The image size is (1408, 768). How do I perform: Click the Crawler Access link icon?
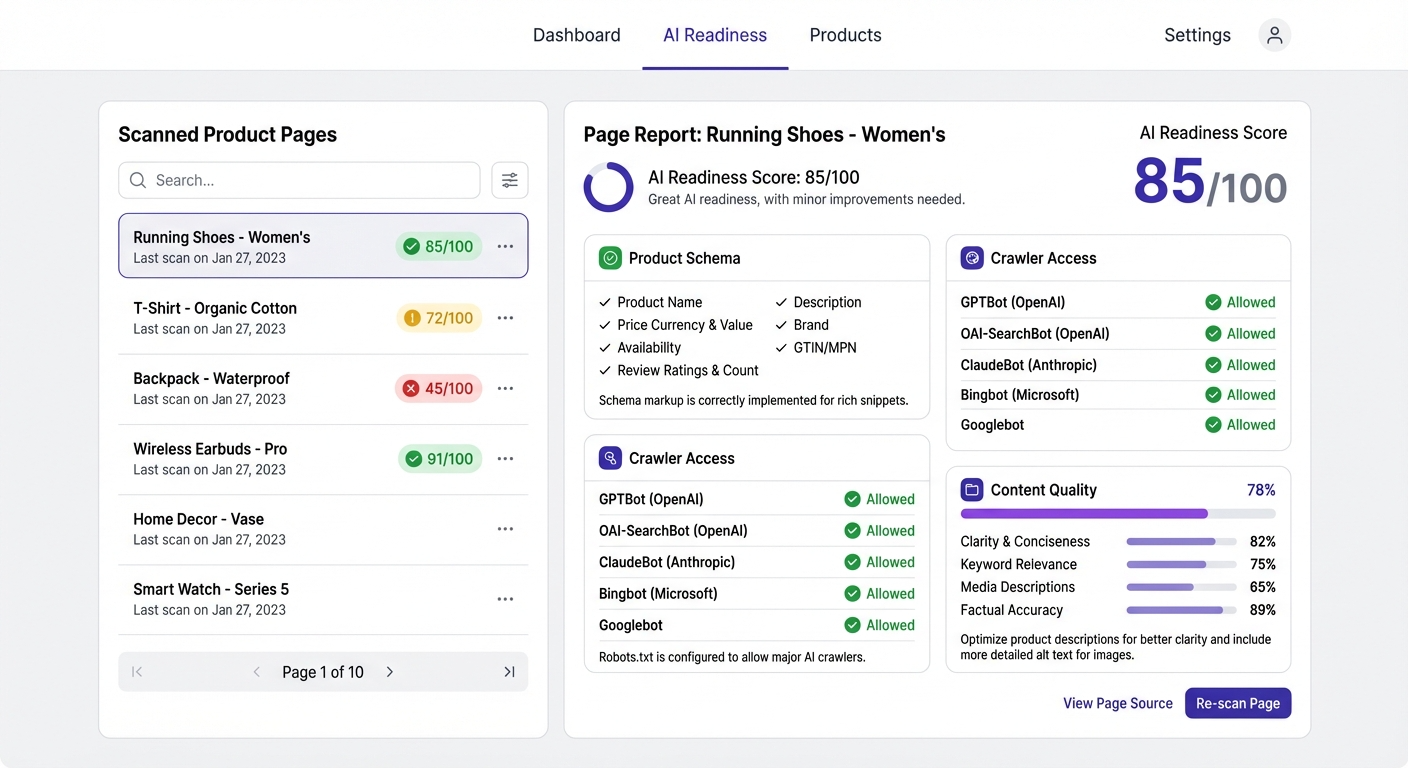click(x=610, y=458)
